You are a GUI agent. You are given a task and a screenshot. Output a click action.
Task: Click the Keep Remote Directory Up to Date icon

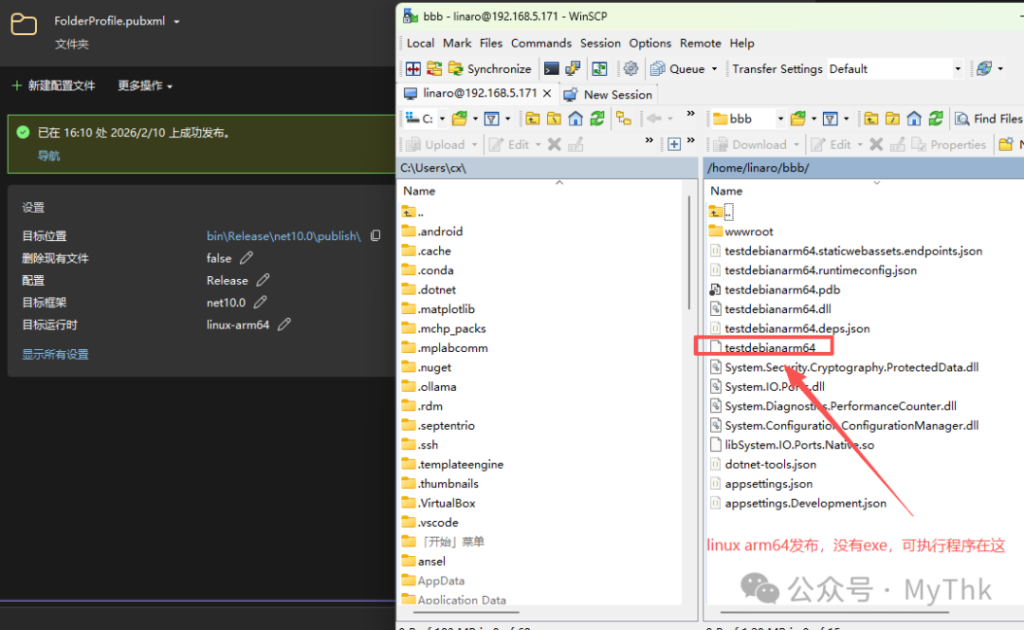tap(600, 69)
